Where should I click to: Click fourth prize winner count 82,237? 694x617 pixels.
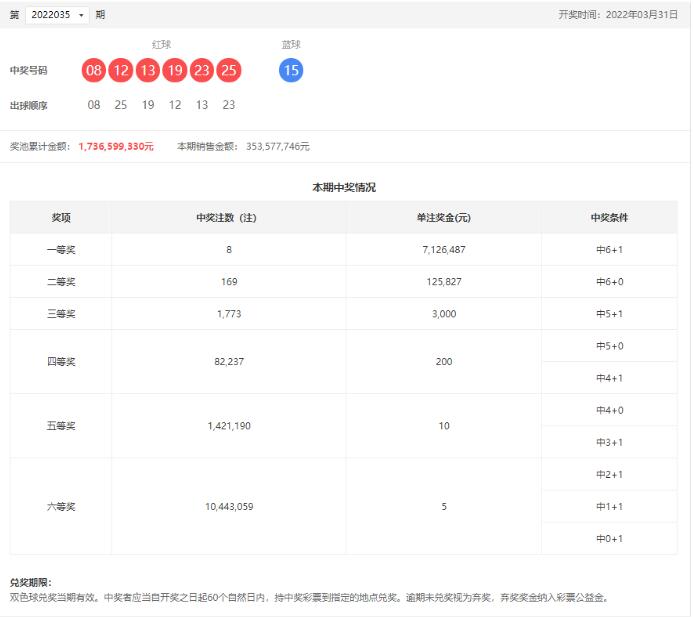(x=229, y=362)
